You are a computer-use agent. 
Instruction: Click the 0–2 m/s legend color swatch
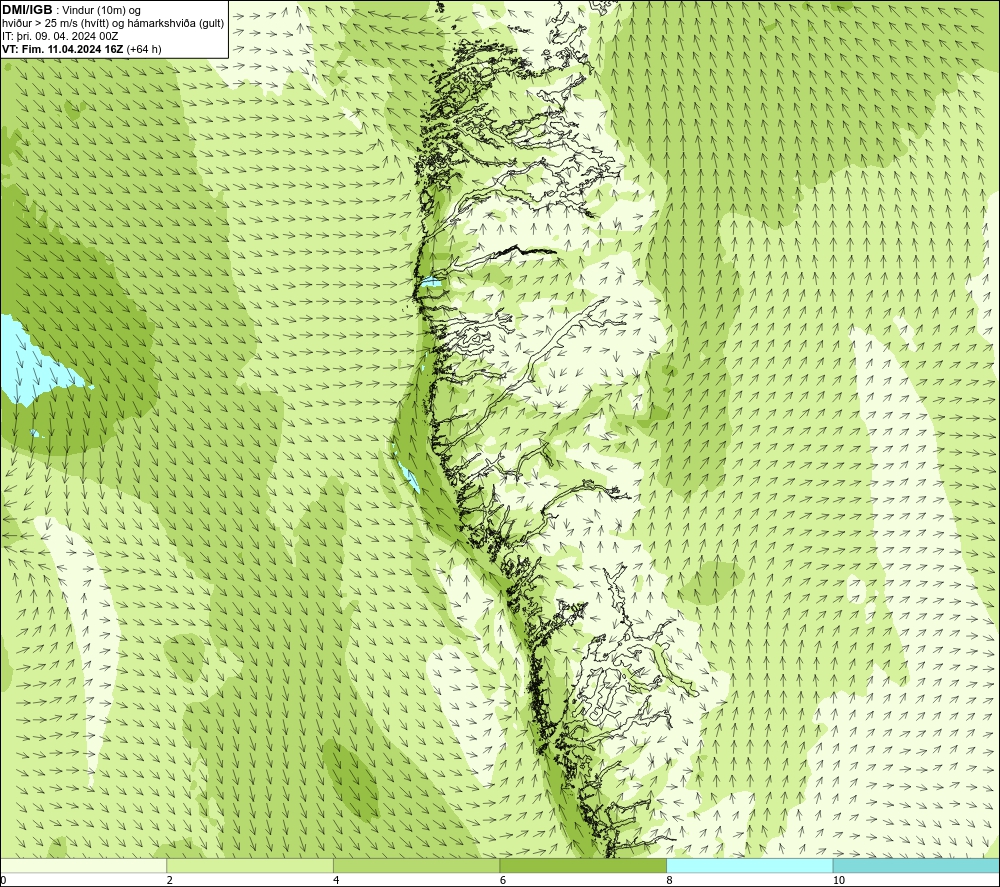tap(84, 866)
